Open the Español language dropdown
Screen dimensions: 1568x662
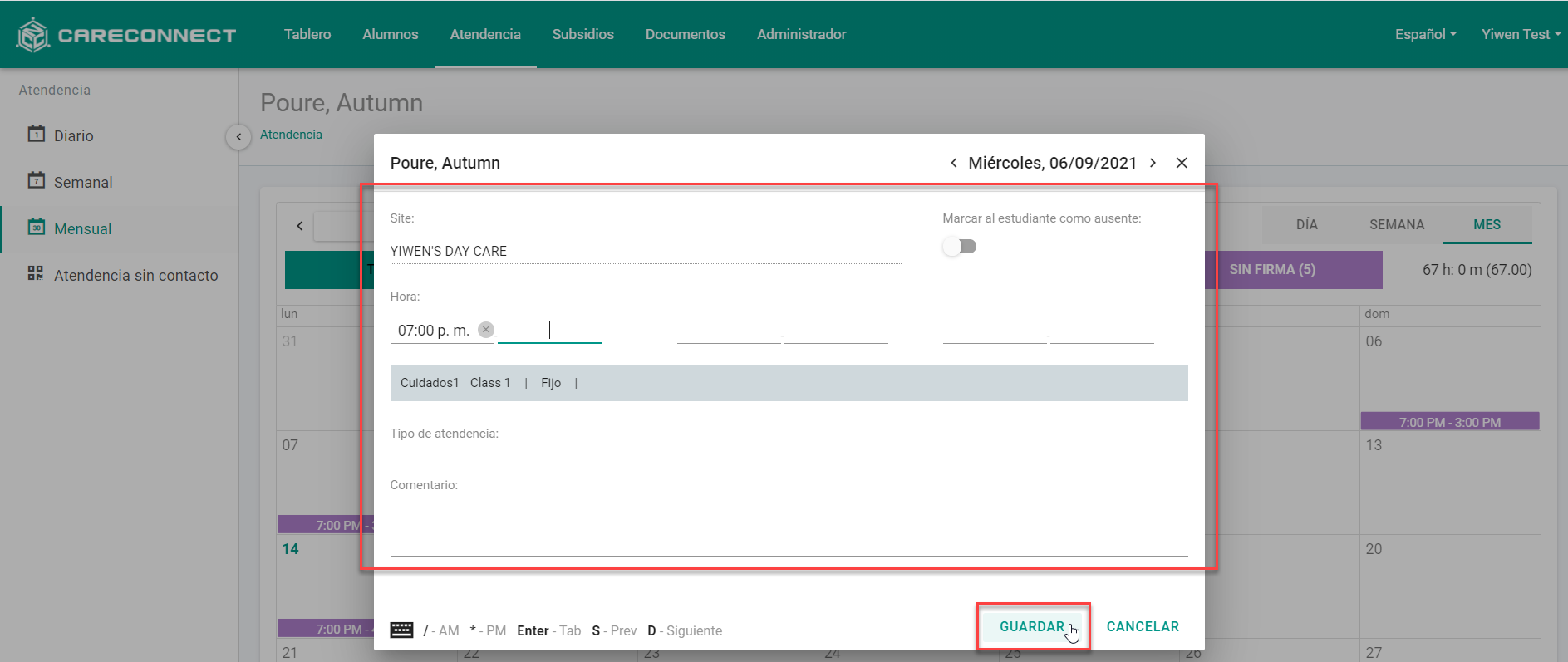coord(1425,34)
